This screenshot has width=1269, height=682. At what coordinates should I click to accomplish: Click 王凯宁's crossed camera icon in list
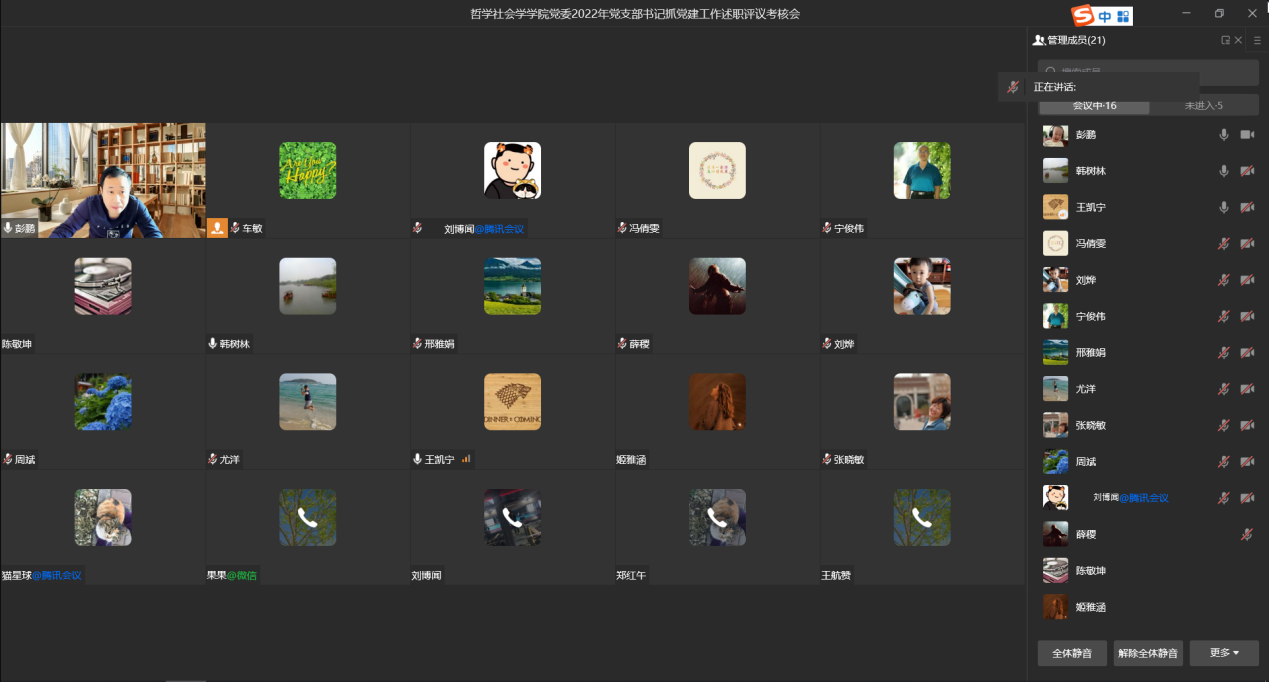(x=1247, y=207)
